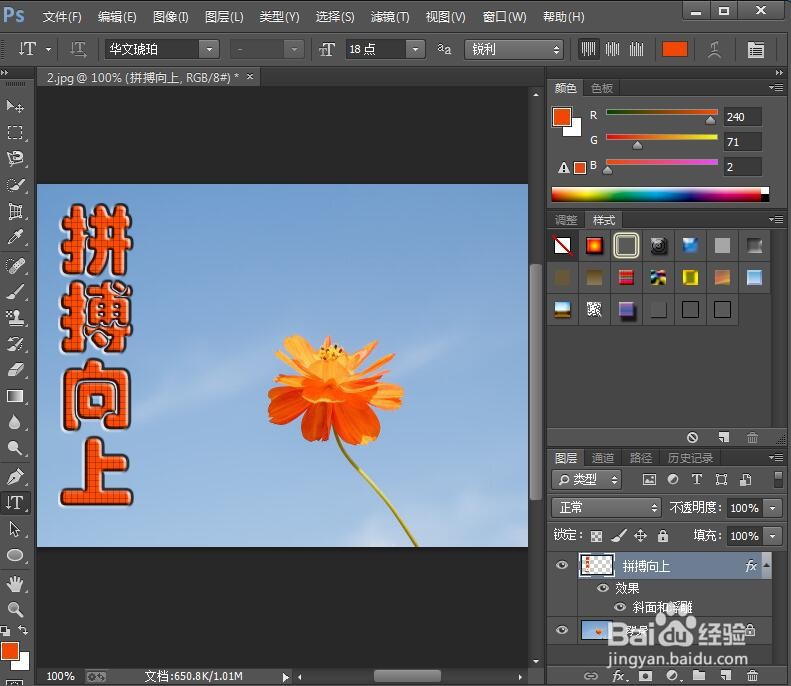Switch to the 通道 tab
Screen dimensions: 791x686
tap(603, 458)
